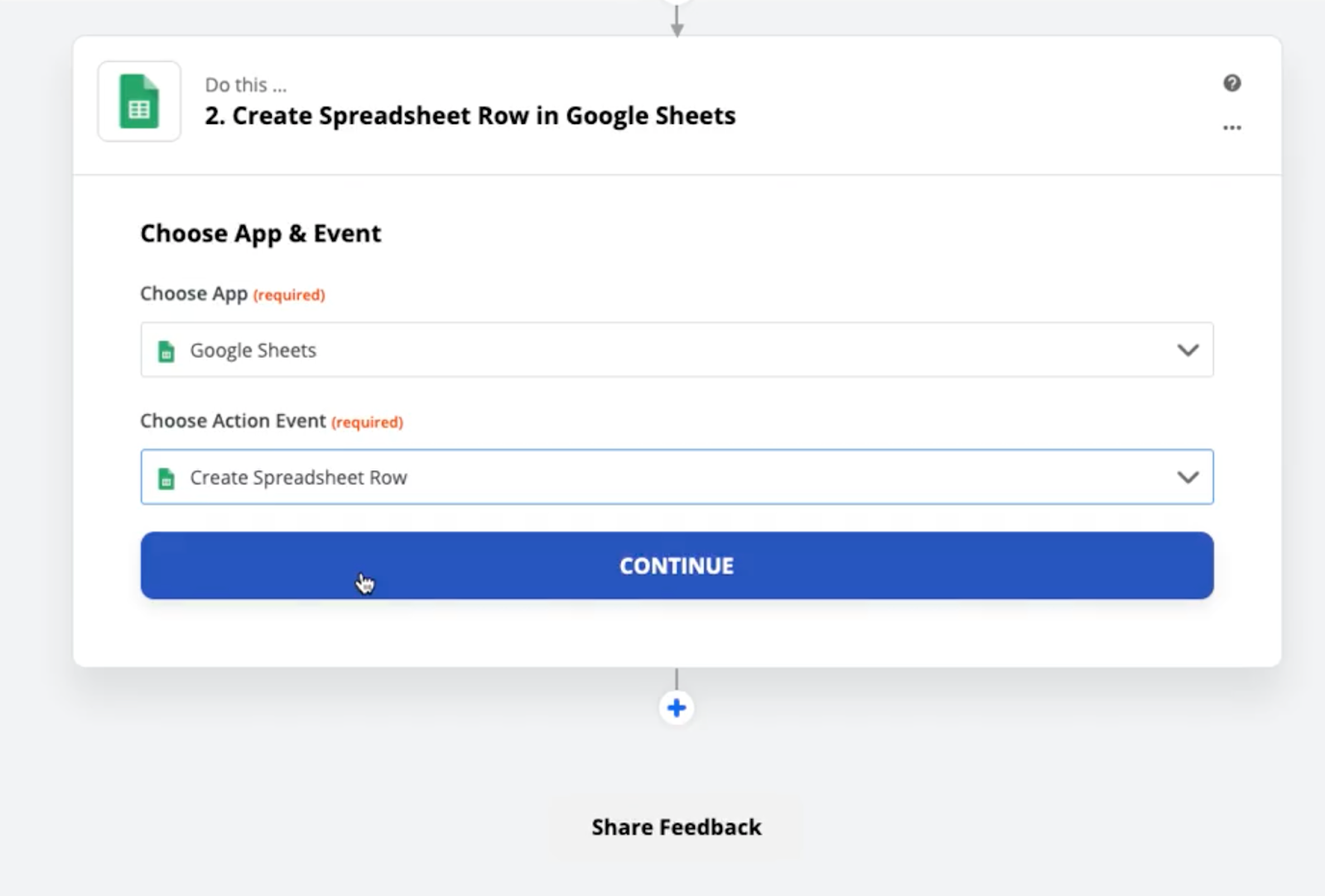Click the step header bar area
Image resolution: width=1325 pixels, height=896 pixels.
pos(677,105)
